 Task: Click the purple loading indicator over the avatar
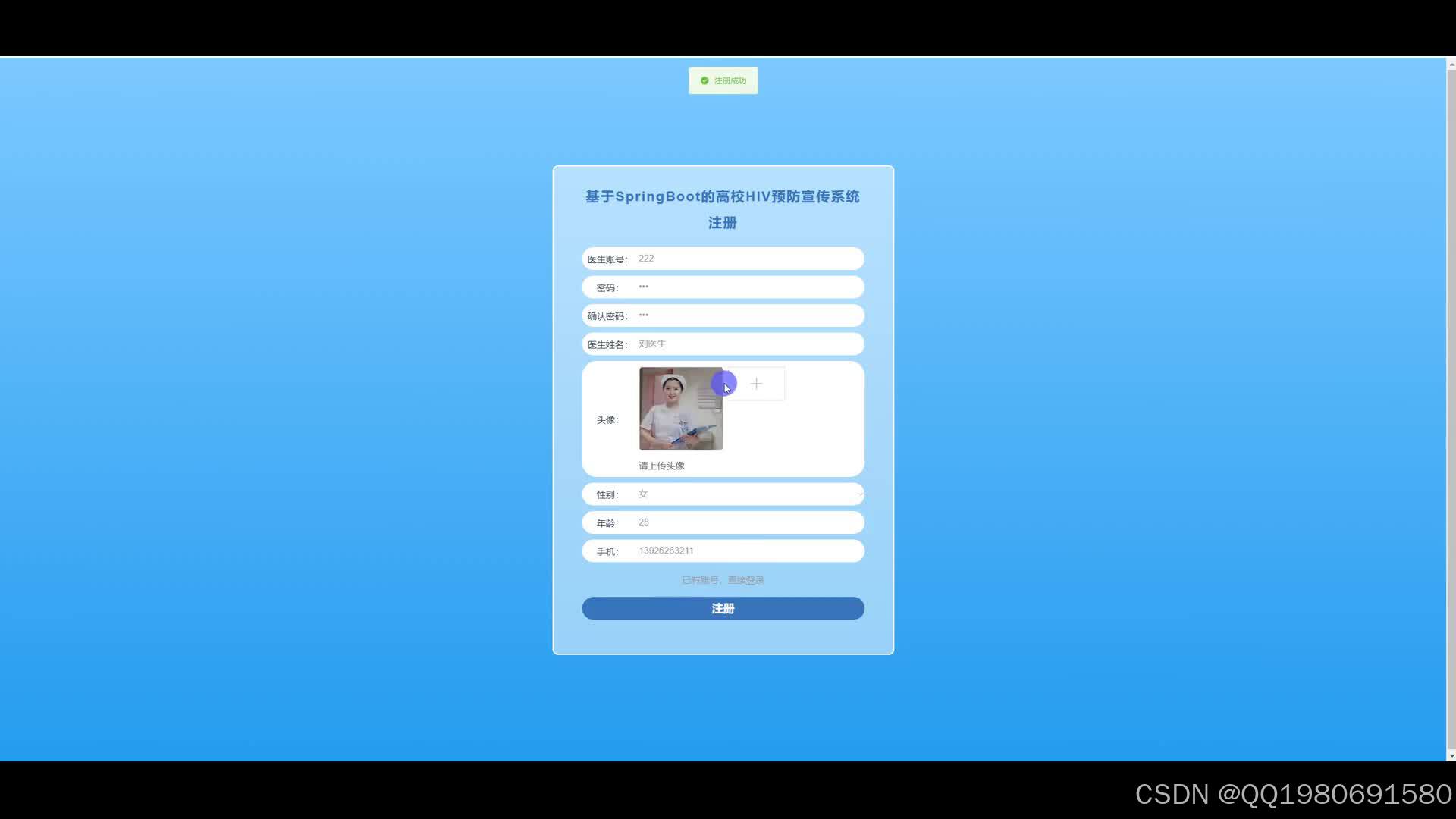point(725,384)
